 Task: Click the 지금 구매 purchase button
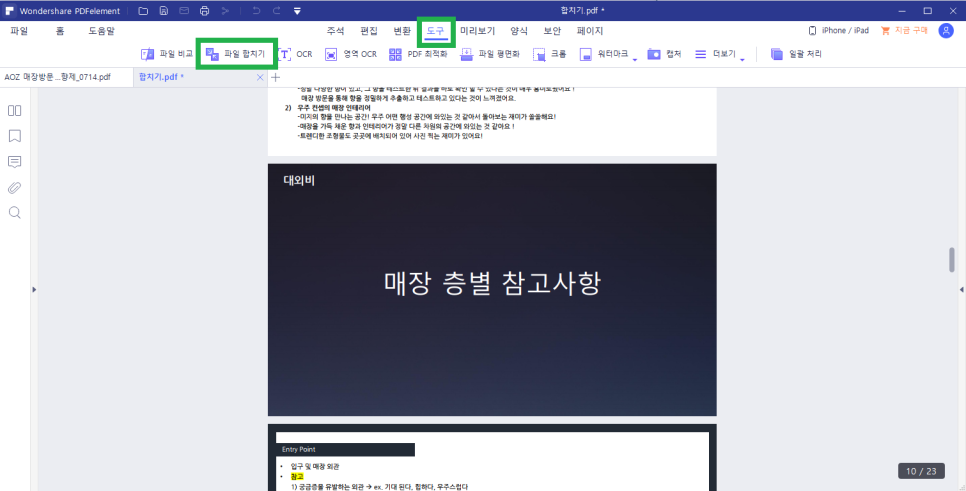pyautogui.click(x=904, y=31)
